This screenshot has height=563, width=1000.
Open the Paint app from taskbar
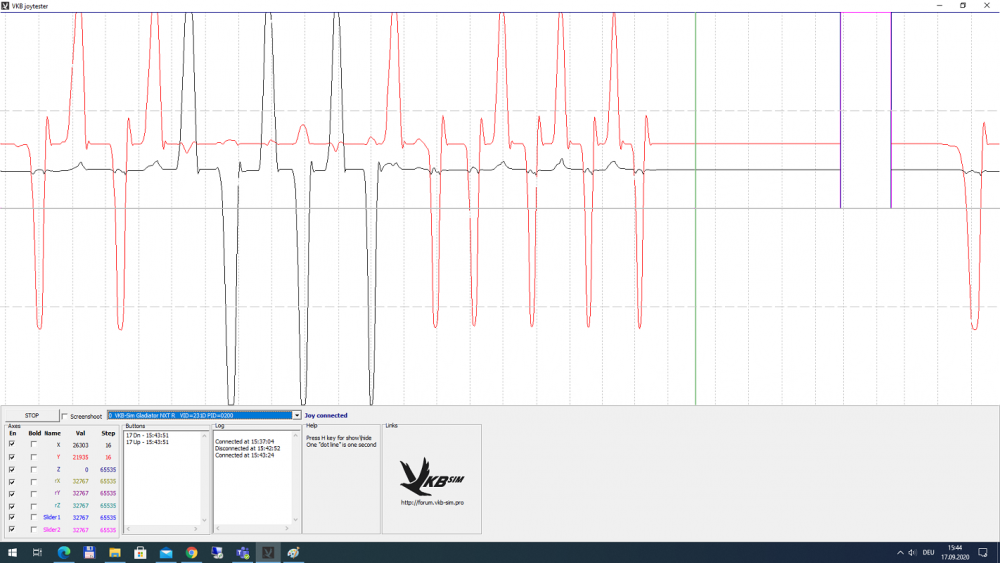293,552
